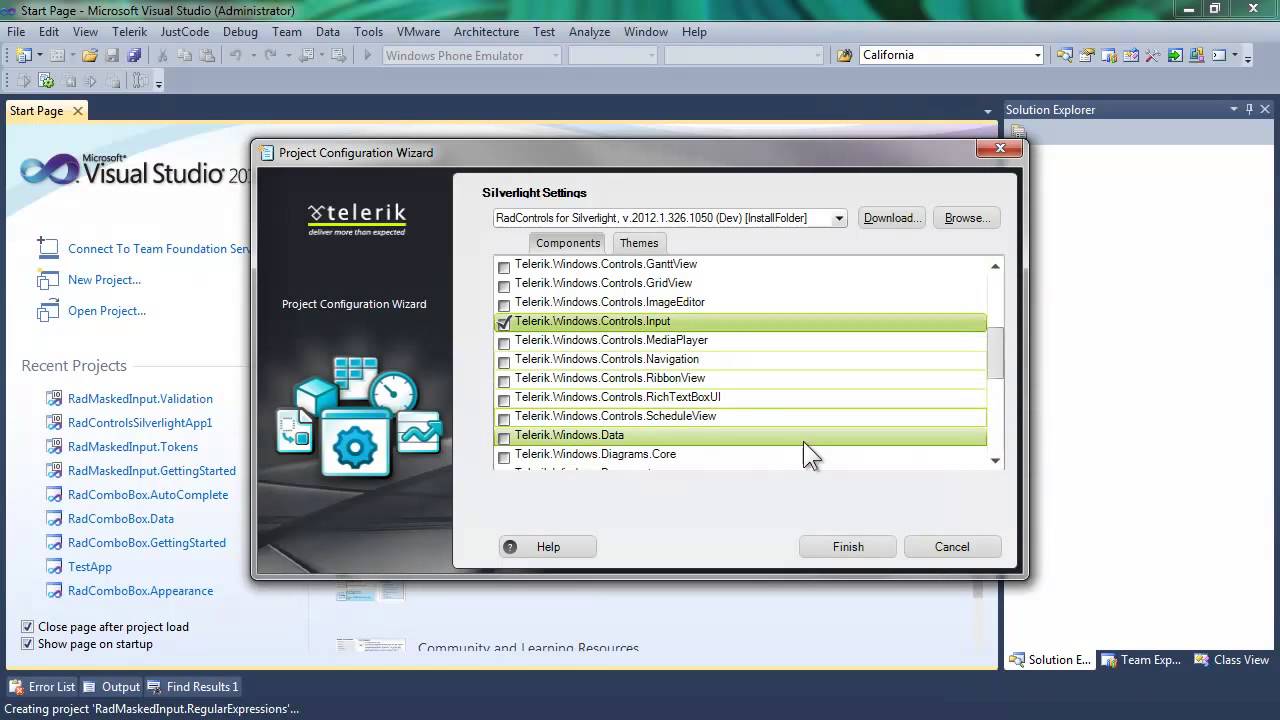The image size is (1280, 720).
Task: Click the Cancel button in wizard
Action: pos(952,547)
